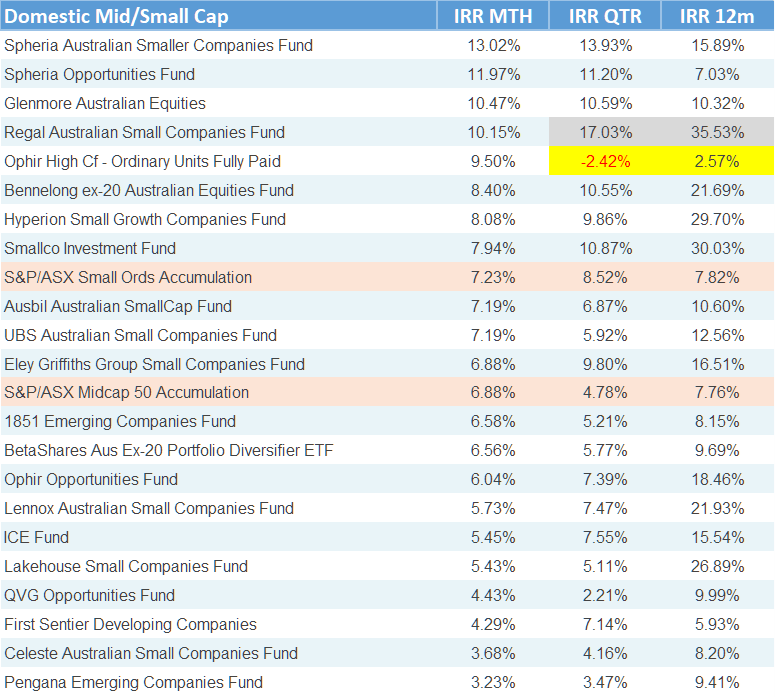Select Spheria Australian Smaller Companies Fund row

388,45
